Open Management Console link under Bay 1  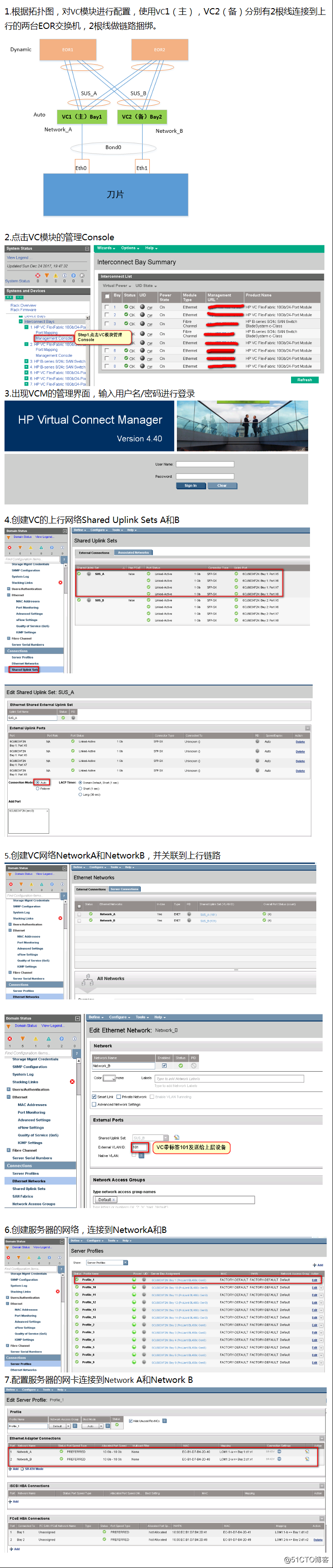click(x=54, y=338)
